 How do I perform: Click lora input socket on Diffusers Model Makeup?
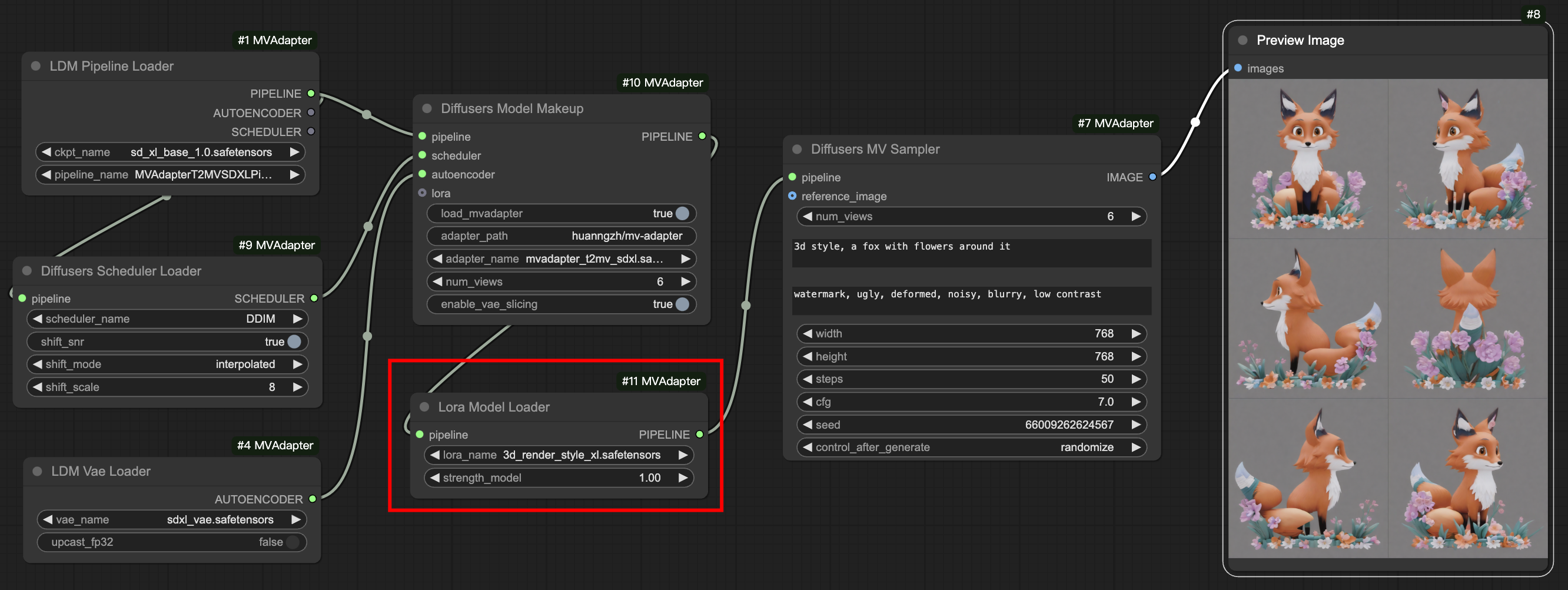click(x=423, y=193)
